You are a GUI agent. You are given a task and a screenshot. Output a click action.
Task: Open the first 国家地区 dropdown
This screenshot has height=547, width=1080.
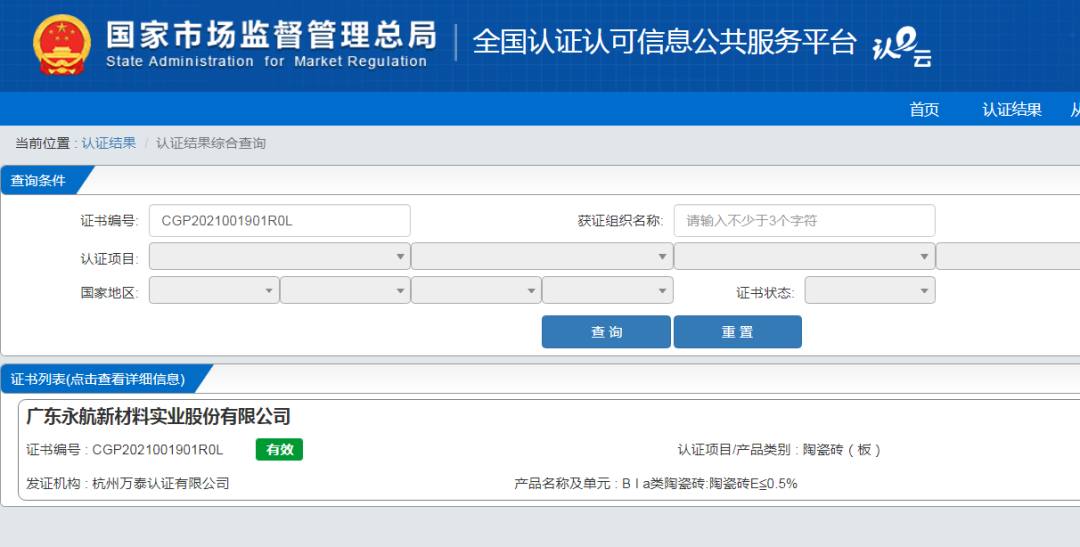pyautogui.click(x=214, y=290)
